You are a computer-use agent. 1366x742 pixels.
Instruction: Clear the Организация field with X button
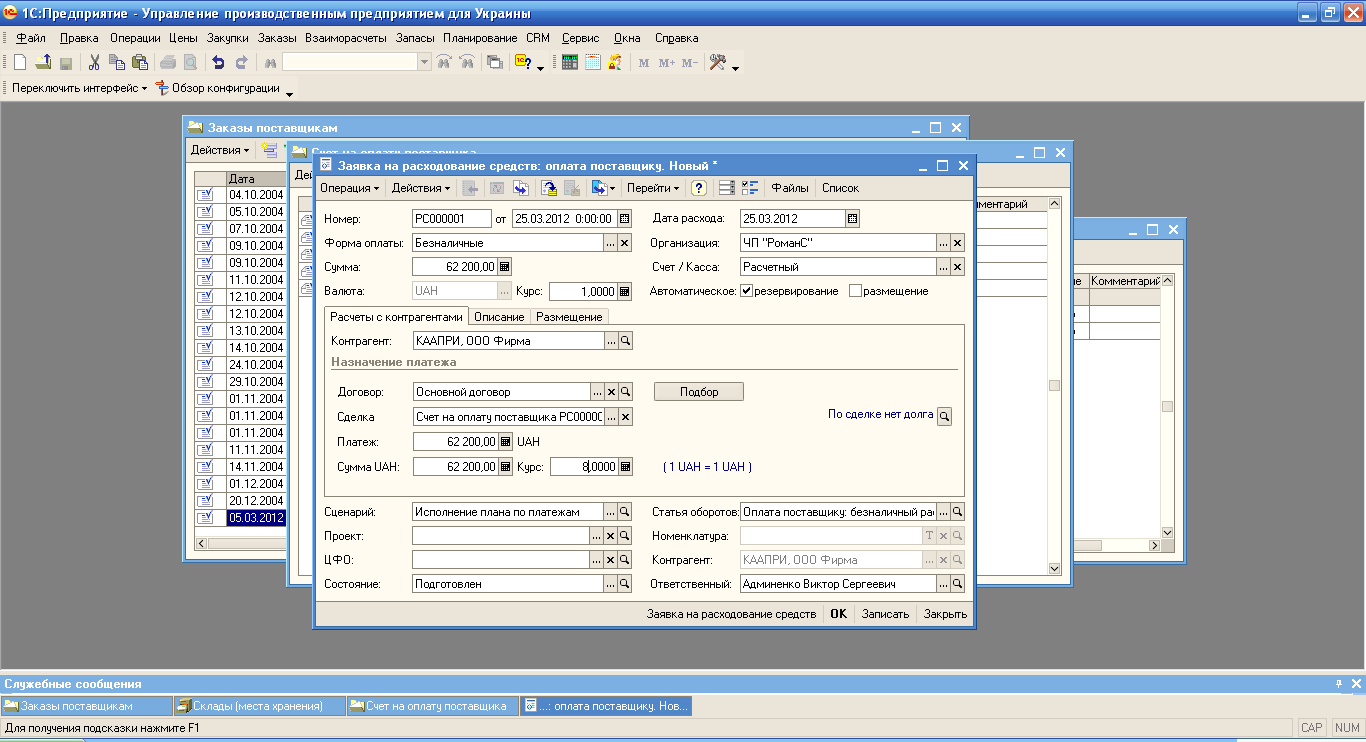(x=957, y=243)
